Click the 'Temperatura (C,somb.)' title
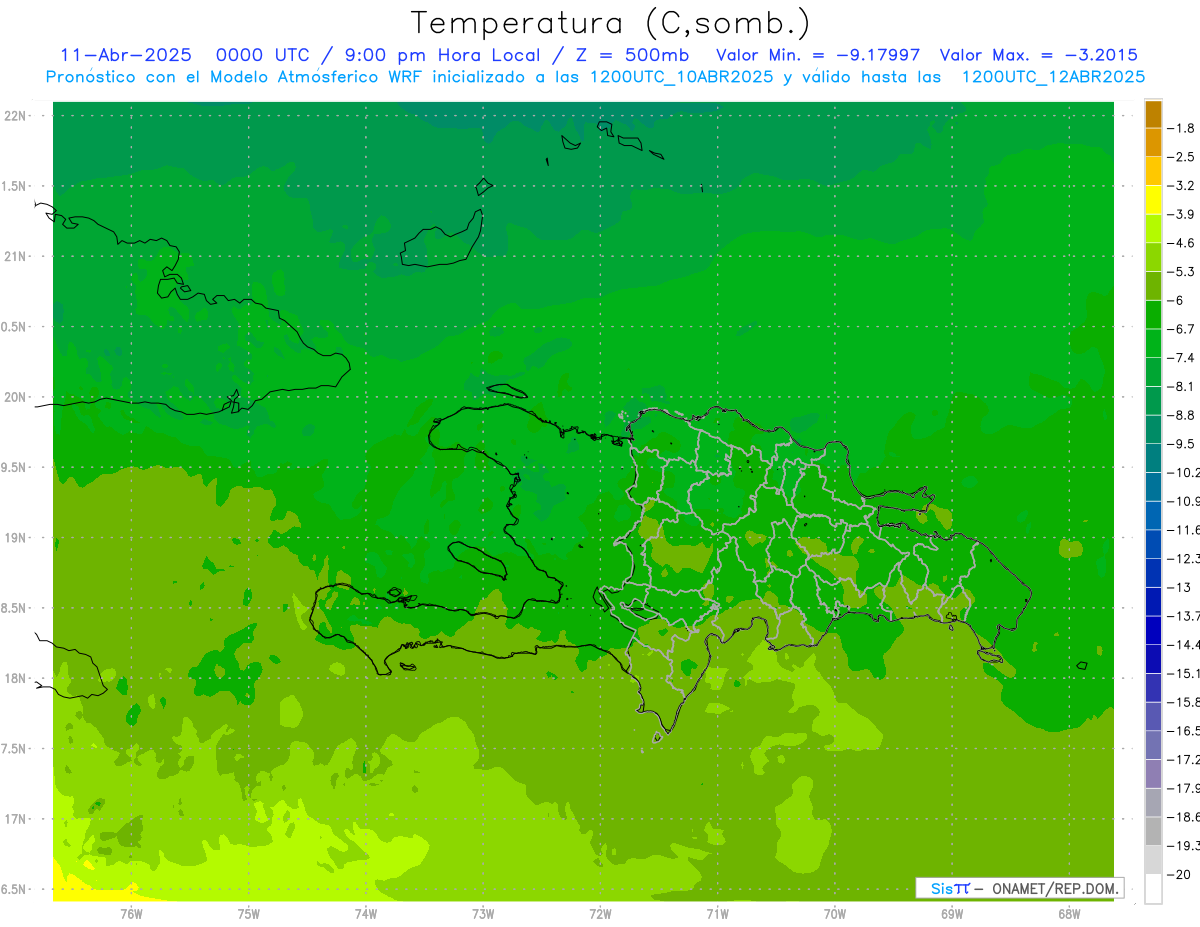 tap(611, 22)
